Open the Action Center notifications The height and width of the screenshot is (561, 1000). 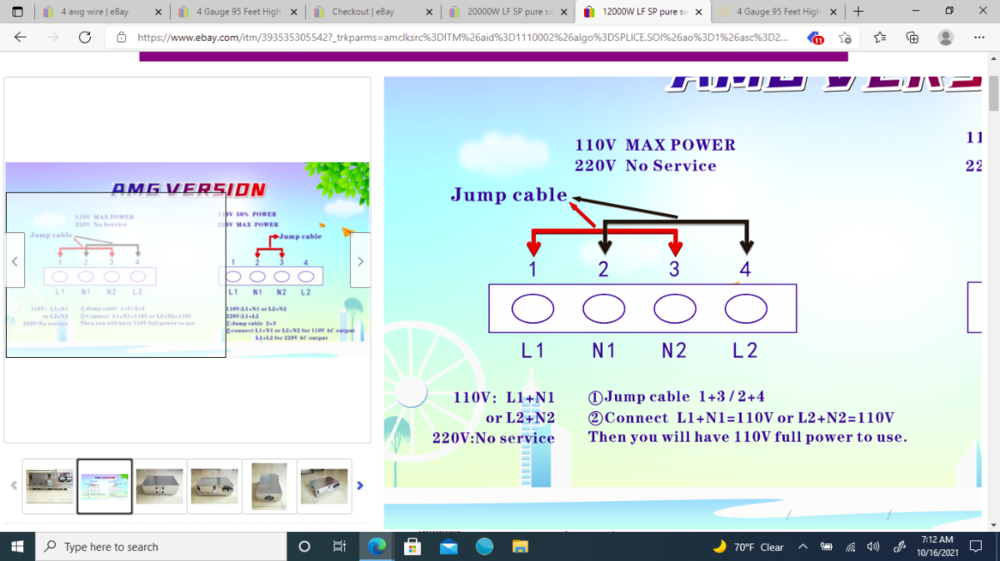(976, 546)
